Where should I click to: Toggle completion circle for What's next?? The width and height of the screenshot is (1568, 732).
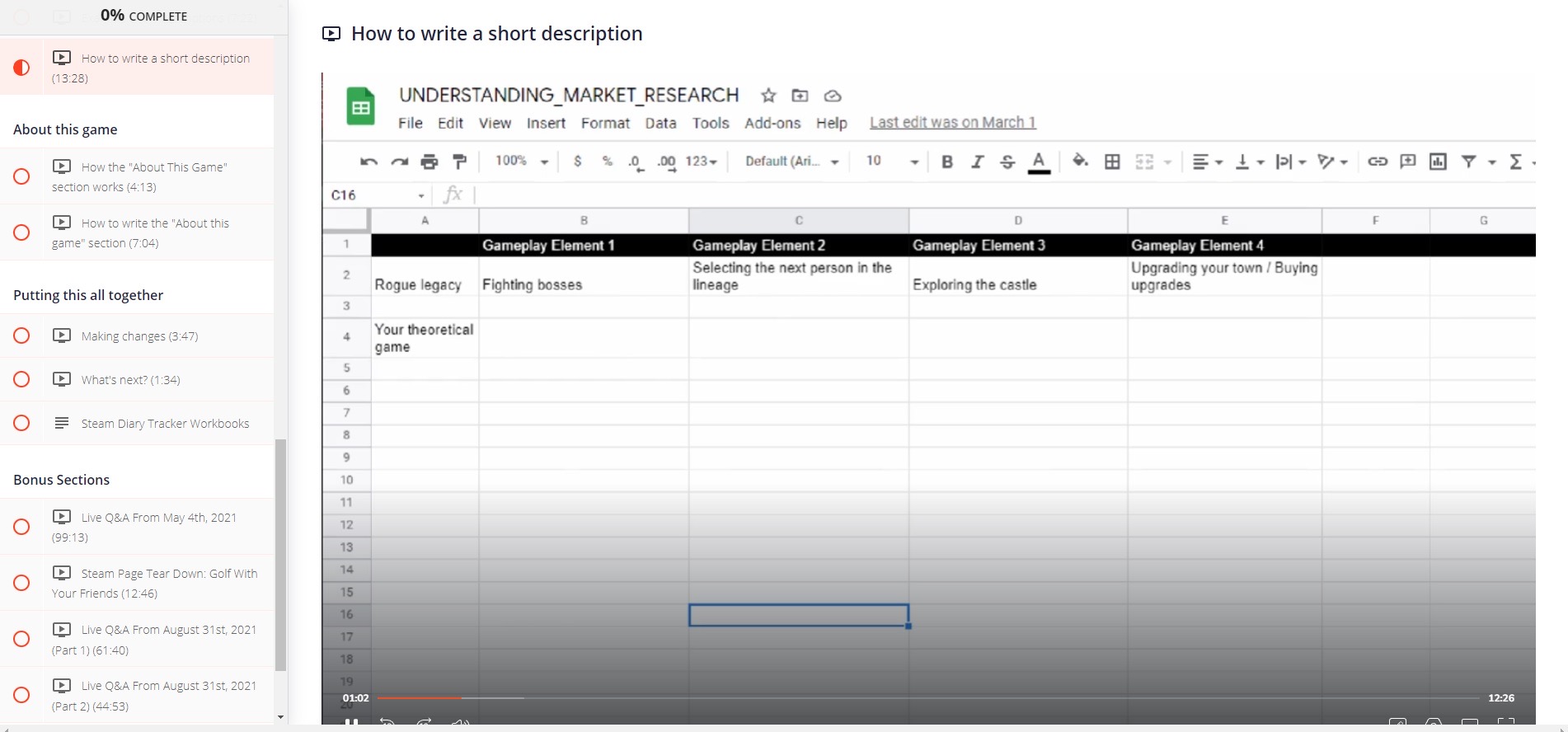click(22, 379)
